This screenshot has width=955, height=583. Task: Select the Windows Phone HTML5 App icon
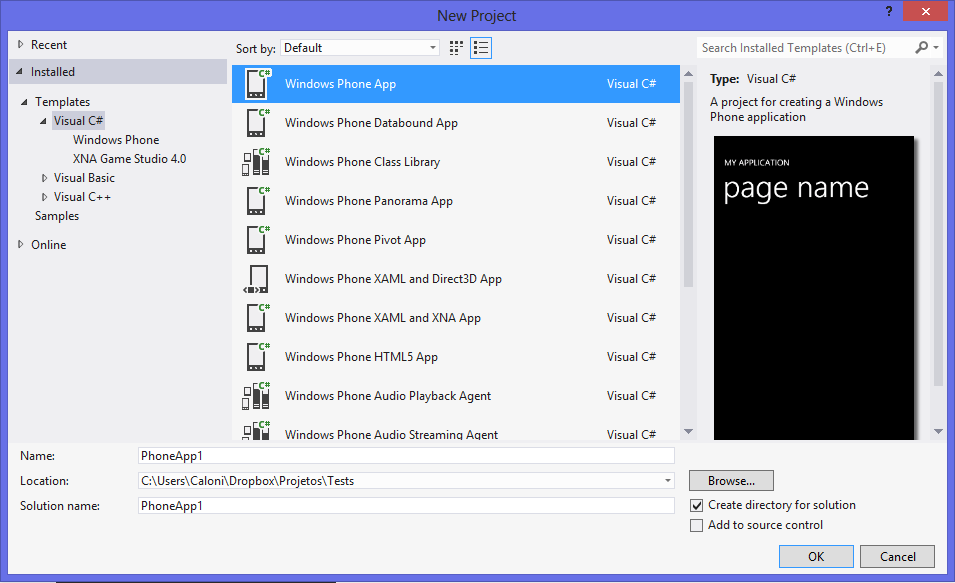click(x=257, y=357)
